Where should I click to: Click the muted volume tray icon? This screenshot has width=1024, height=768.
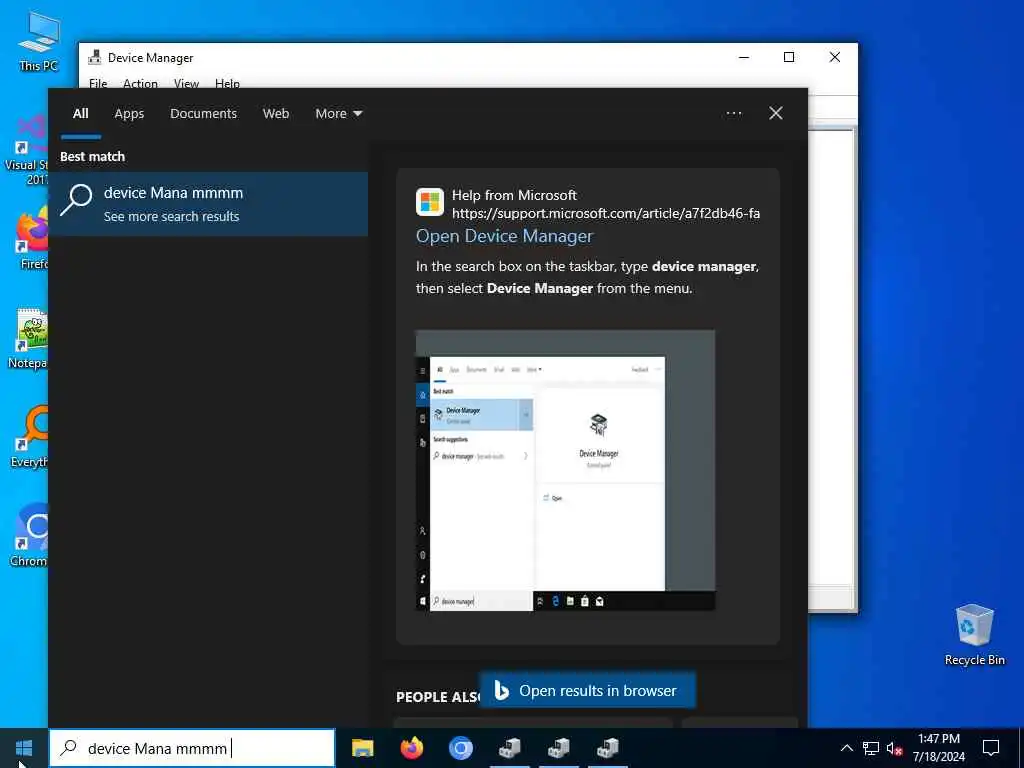coord(894,748)
